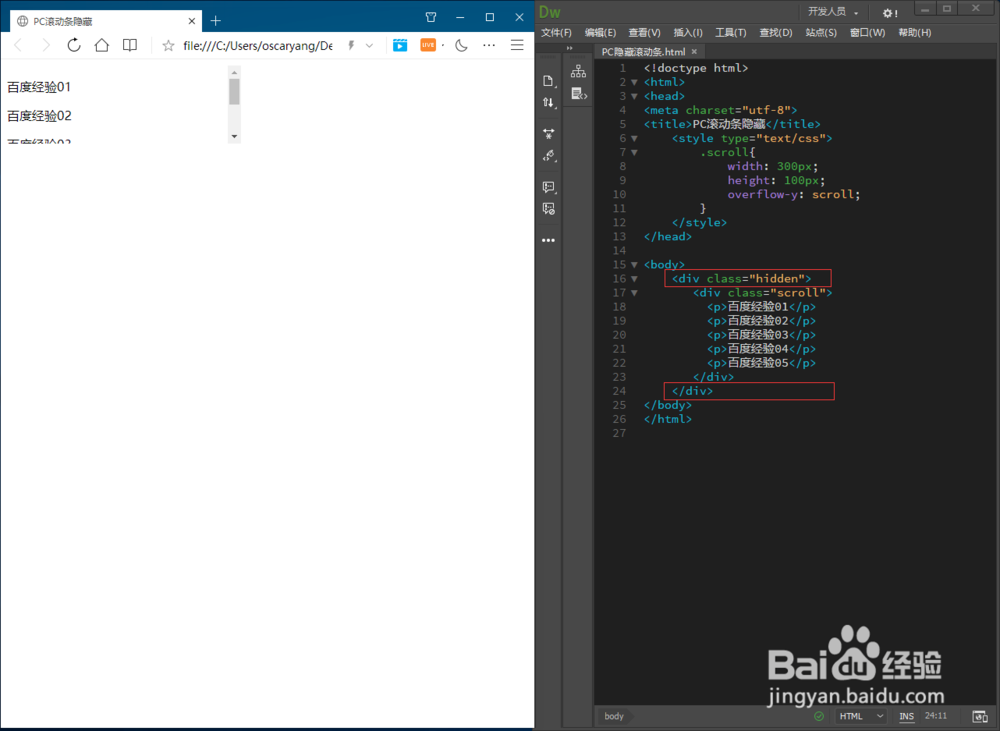Click the scroll up arrow in page
This screenshot has height=731, width=1000.
pyautogui.click(x=234, y=73)
